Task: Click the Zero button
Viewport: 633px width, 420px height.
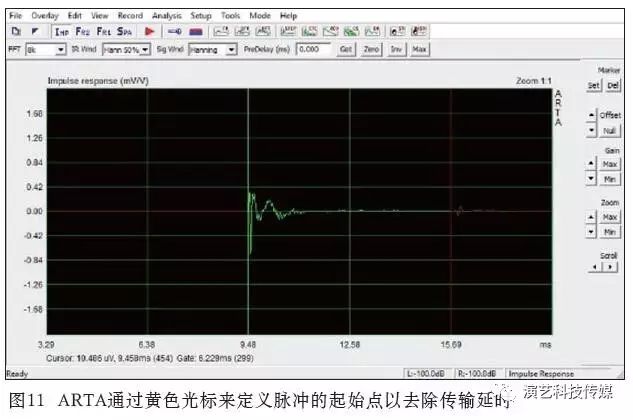Action: (371, 49)
